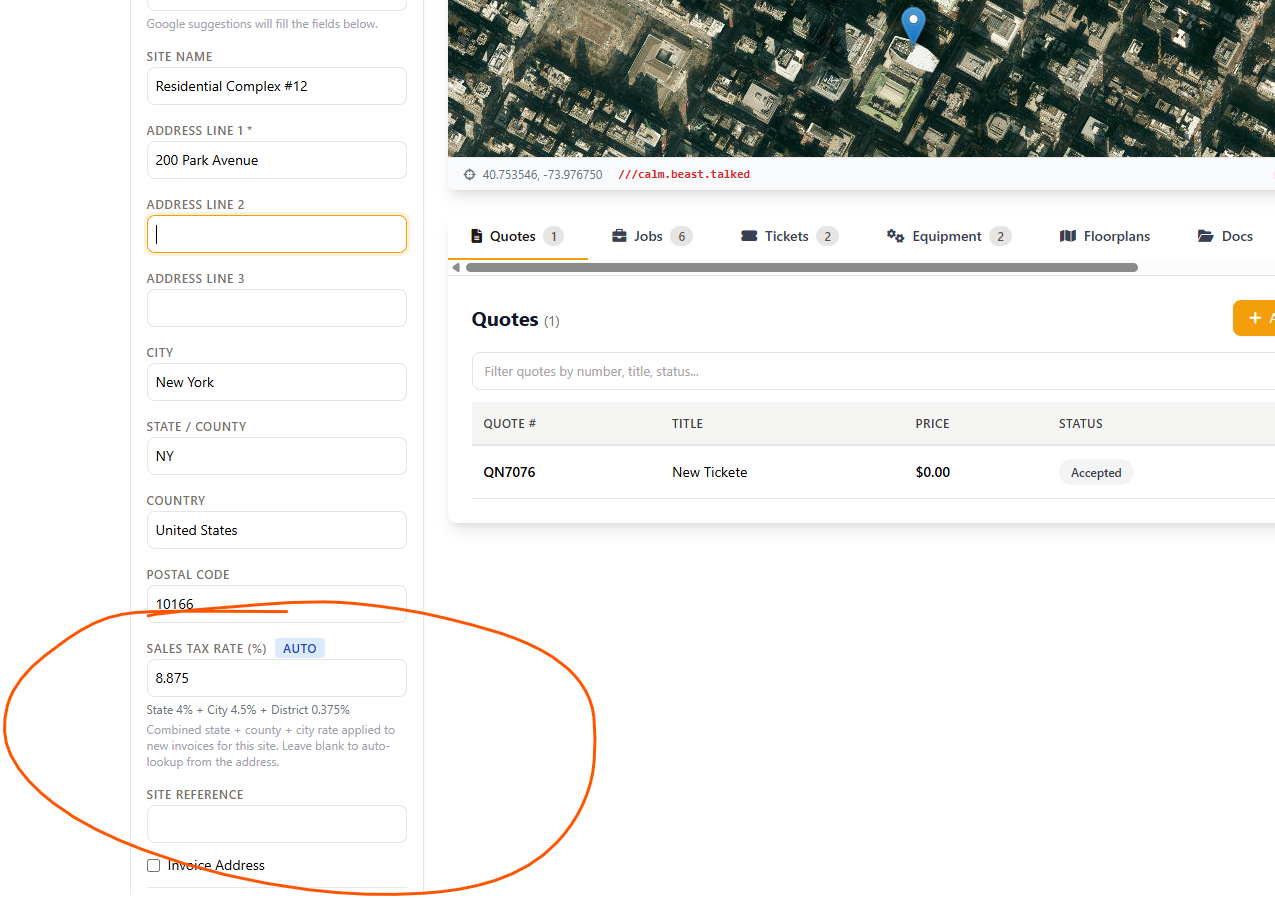Switch to the Docs tab
This screenshot has height=898, width=1275.
[1225, 236]
